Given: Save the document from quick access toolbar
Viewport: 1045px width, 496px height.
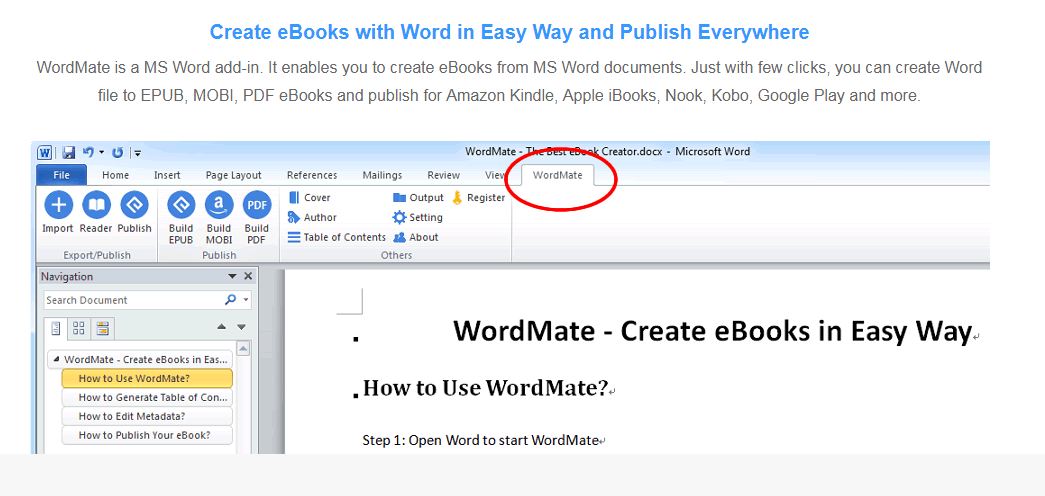Looking at the screenshot, I should click(69, 153).
